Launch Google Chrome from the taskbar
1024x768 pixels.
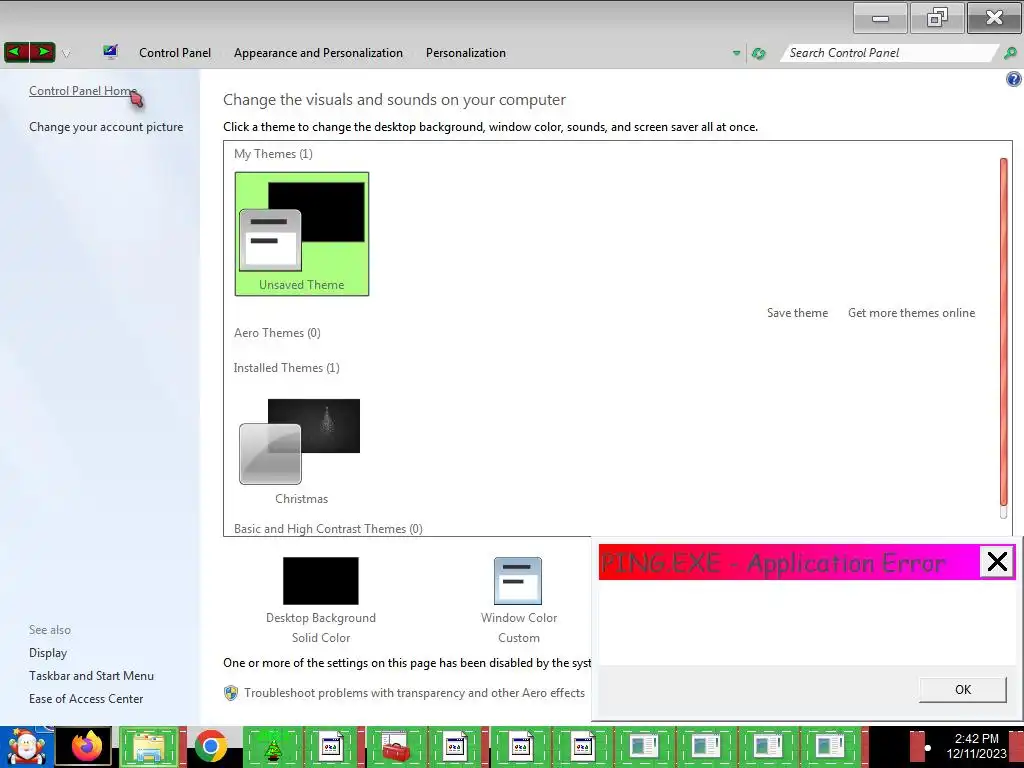[210, 746]
